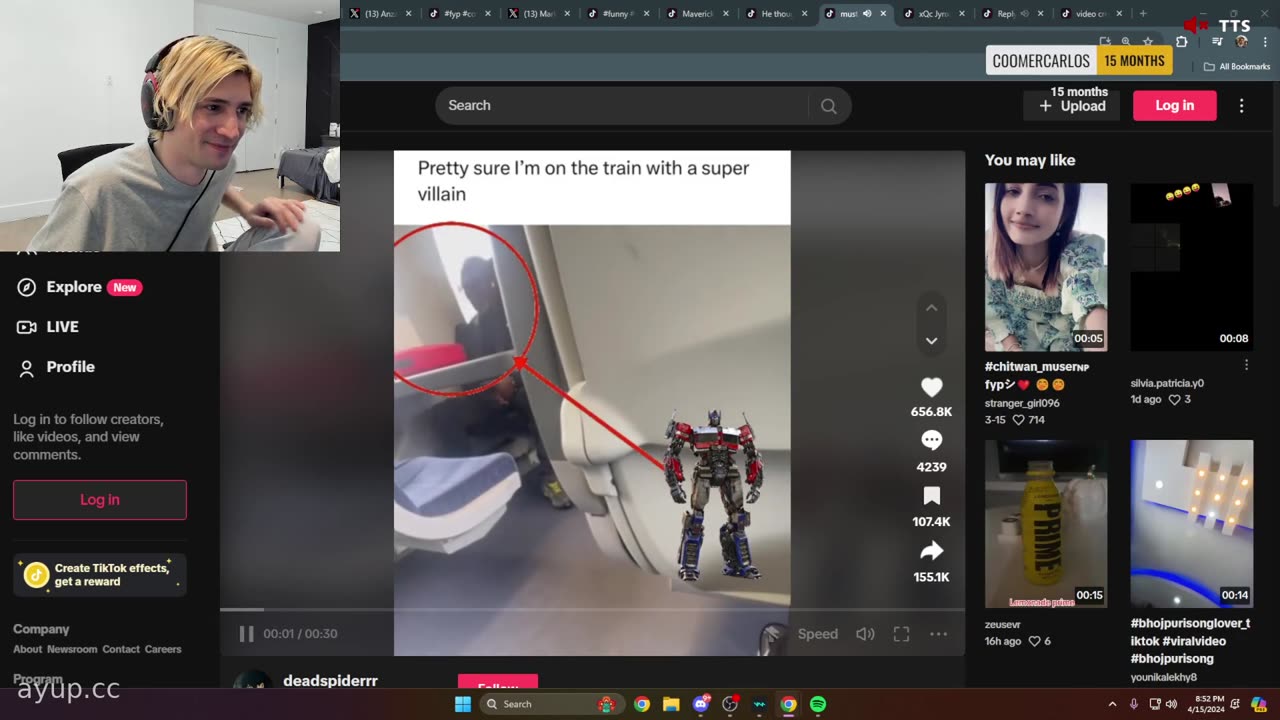Open the Speed playback option

coord(817,634)
